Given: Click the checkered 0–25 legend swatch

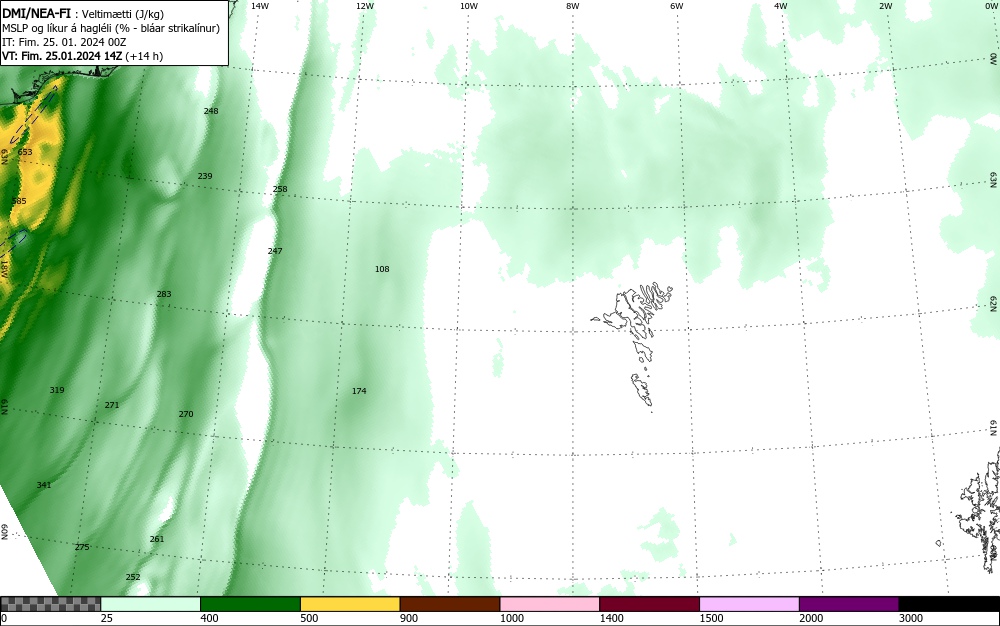Looking at the screenshot, I should point(50,604).
